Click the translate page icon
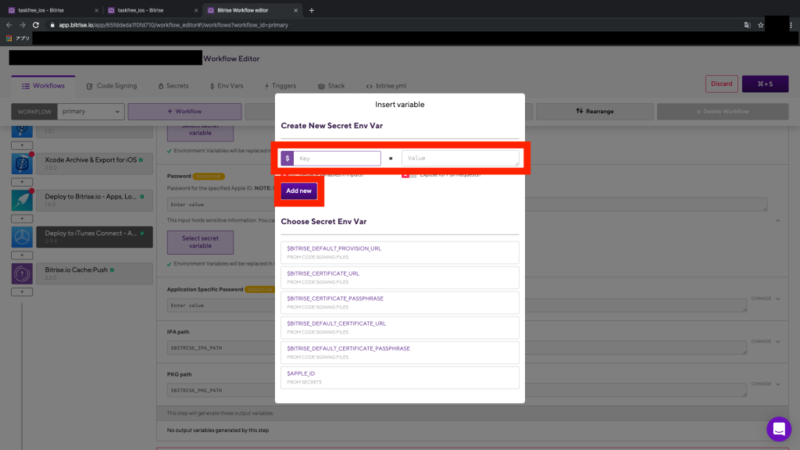The width and height of the screenshot is (800, 450). click(747, 24)
